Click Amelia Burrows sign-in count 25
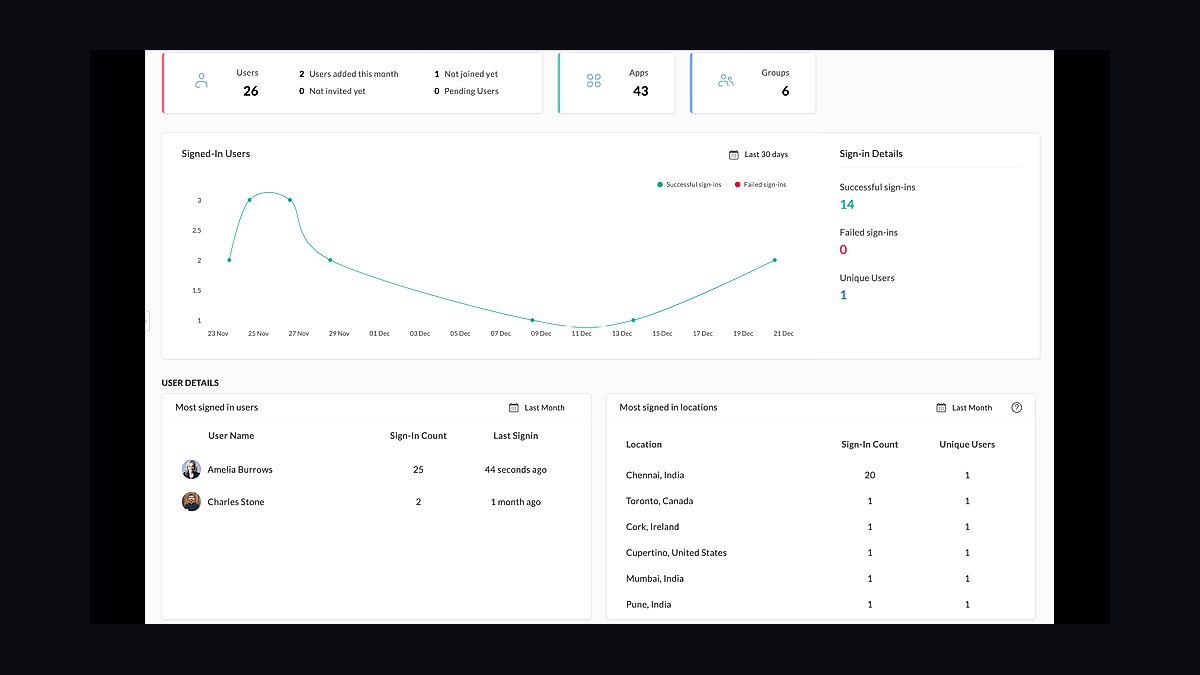 pyautogui.click(x=418, y=470)
